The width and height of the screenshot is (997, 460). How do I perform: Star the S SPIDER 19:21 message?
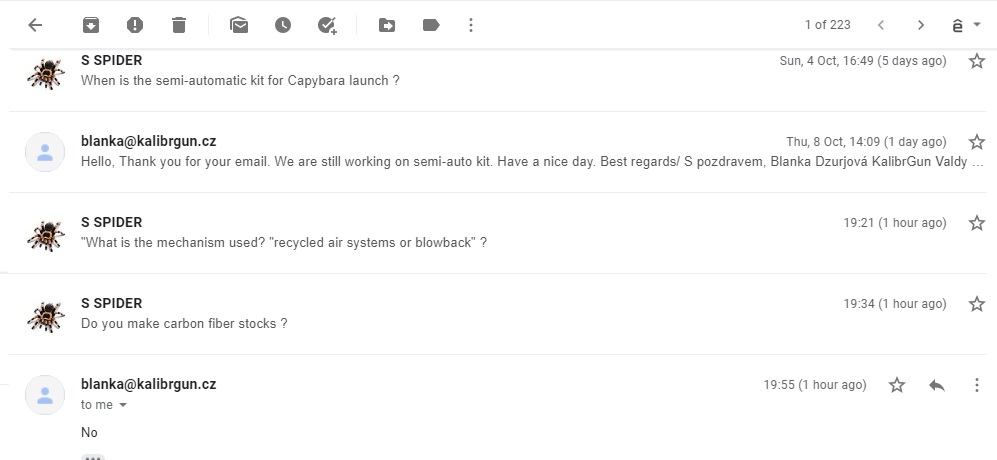(x=977, y=223)
